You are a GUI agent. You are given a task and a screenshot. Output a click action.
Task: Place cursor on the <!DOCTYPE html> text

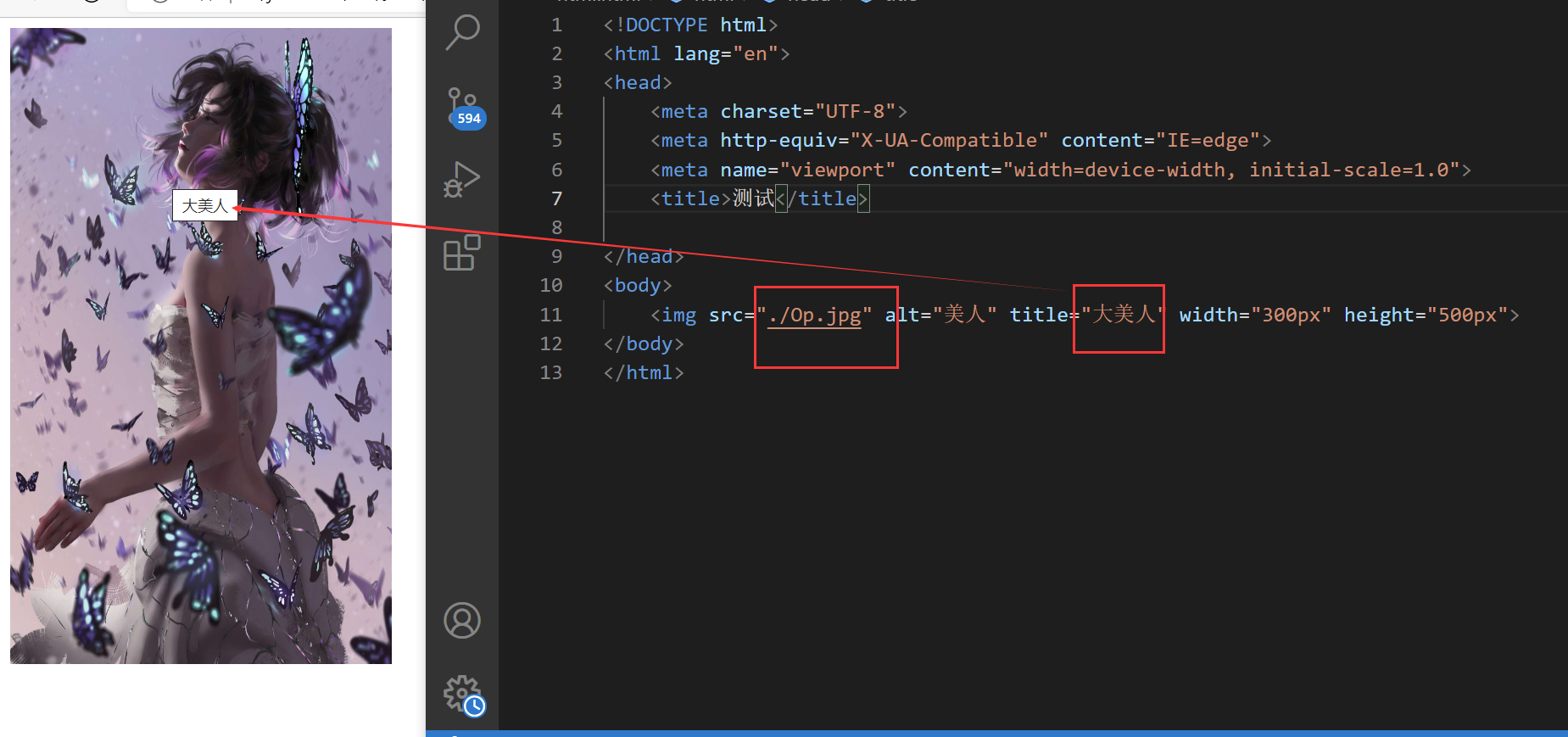[x=690, y=25]
